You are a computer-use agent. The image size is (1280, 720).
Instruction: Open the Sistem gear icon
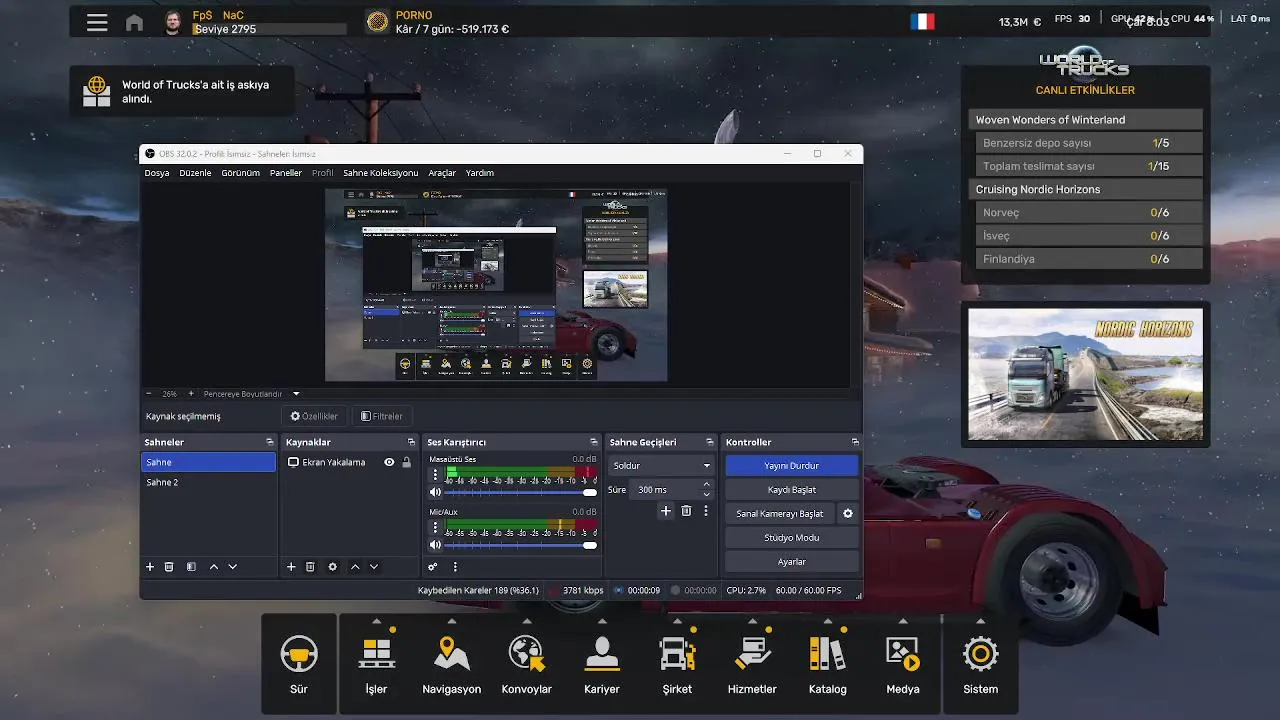[x=980, y=656]
